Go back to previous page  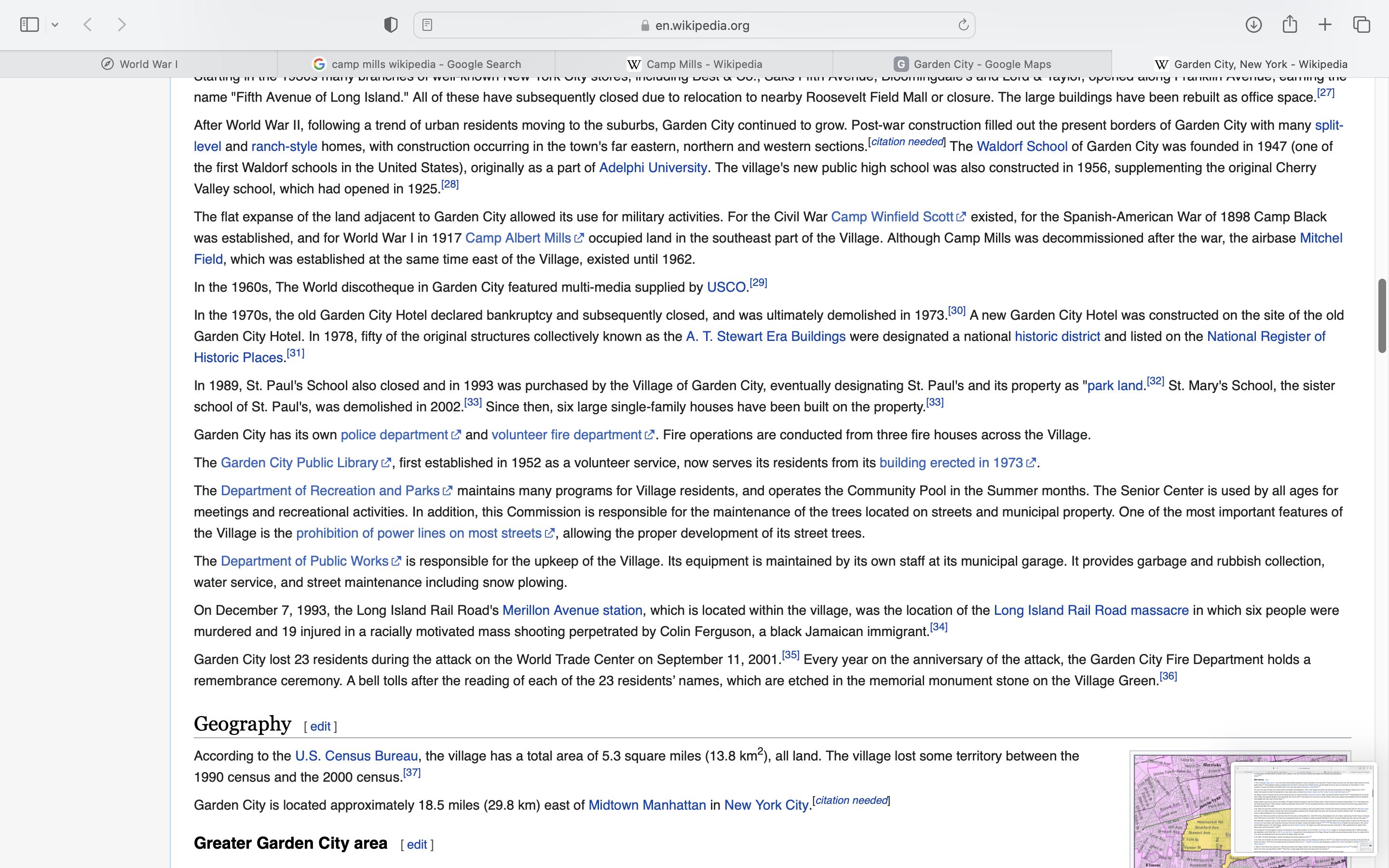(88, 25)
